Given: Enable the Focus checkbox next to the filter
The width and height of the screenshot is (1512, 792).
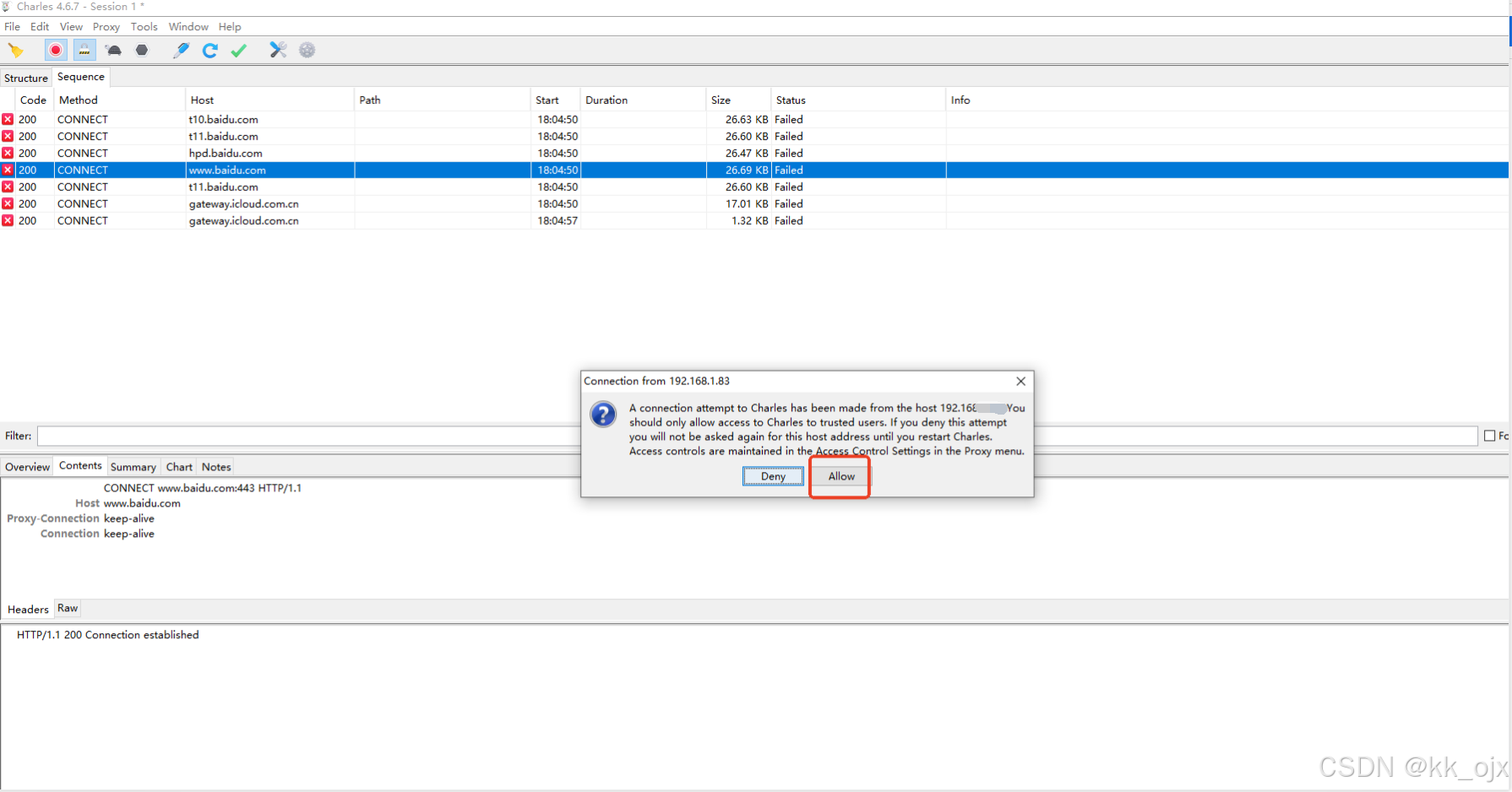Looking at the screenshot, I should pyautogui.click(x=1490, y=436).
